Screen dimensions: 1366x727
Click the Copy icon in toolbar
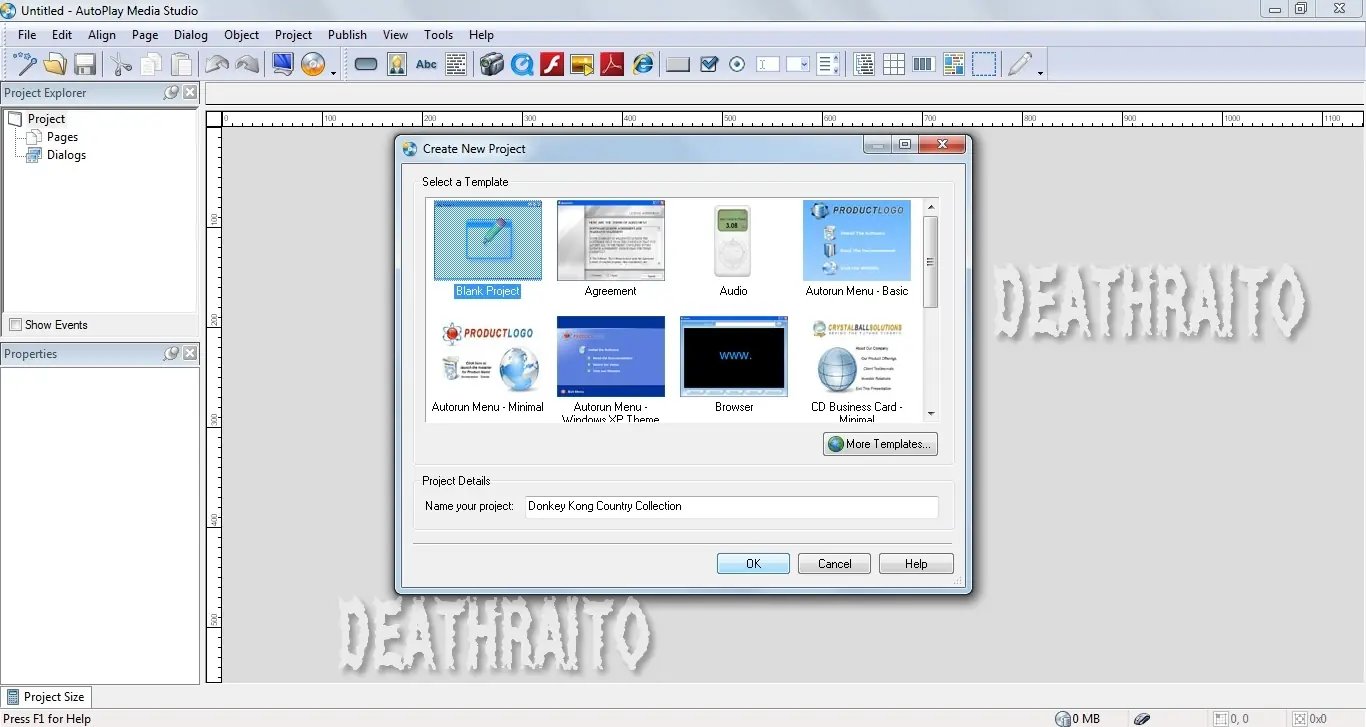click(x=151, y=65)
